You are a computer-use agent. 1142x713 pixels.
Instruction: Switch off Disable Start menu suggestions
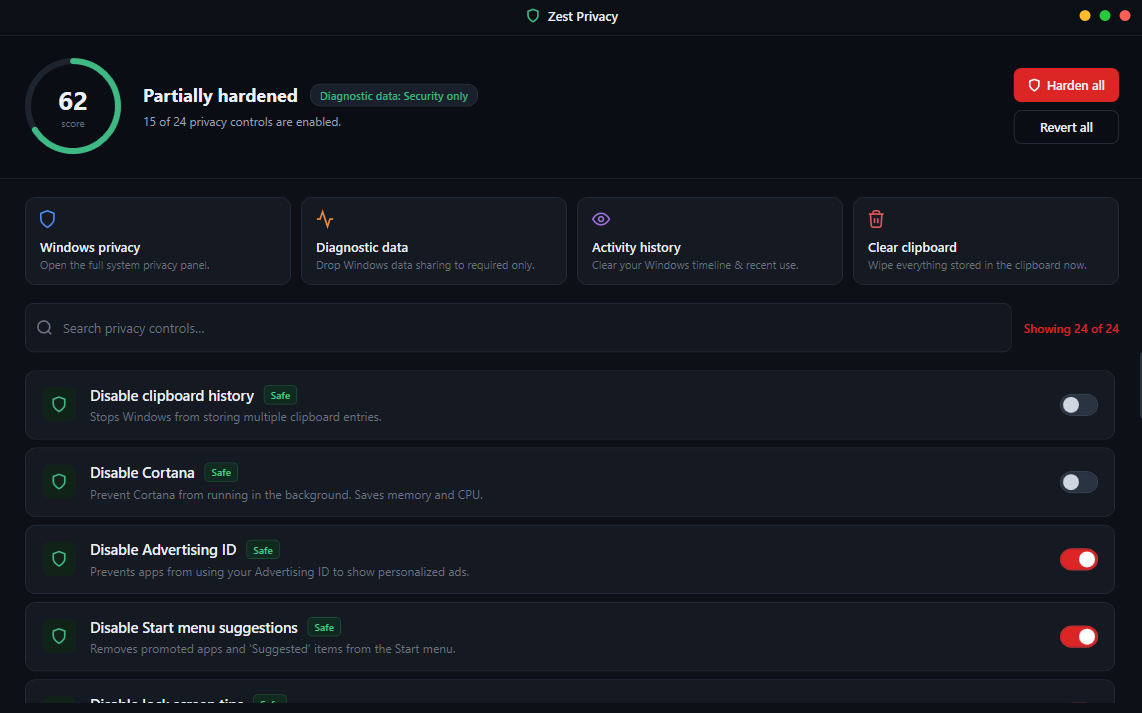pos(1079,637)
